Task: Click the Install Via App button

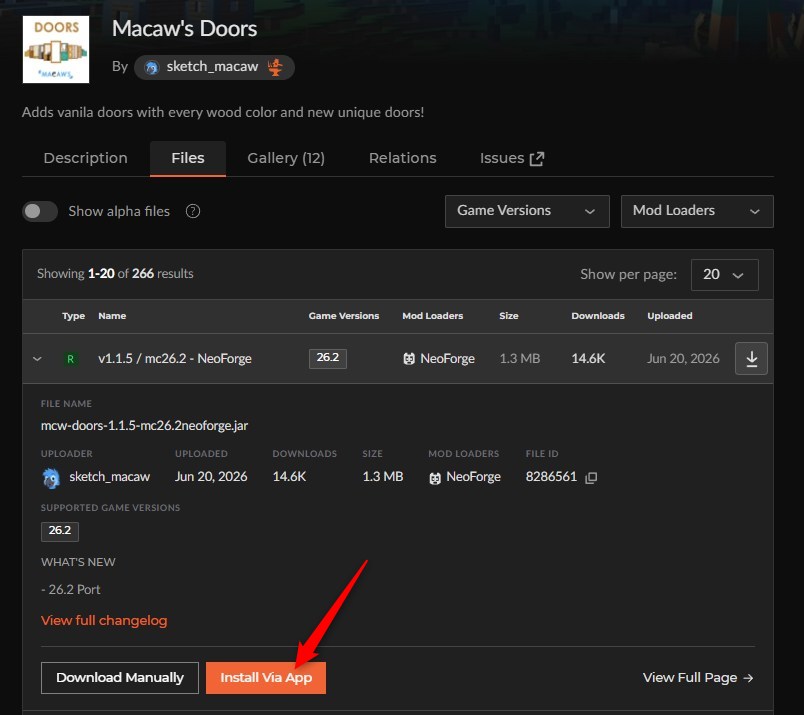Action: [266, 678]
